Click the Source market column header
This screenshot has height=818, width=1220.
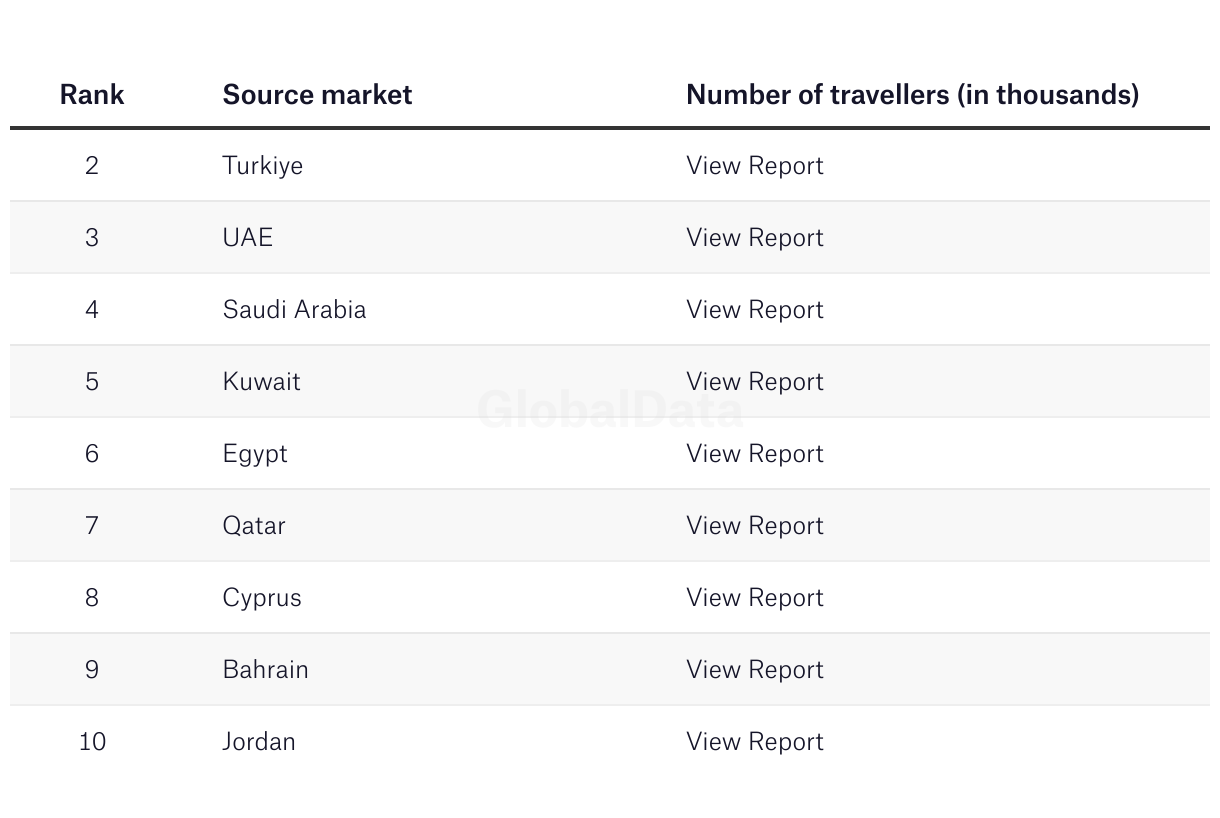point(317,95)
